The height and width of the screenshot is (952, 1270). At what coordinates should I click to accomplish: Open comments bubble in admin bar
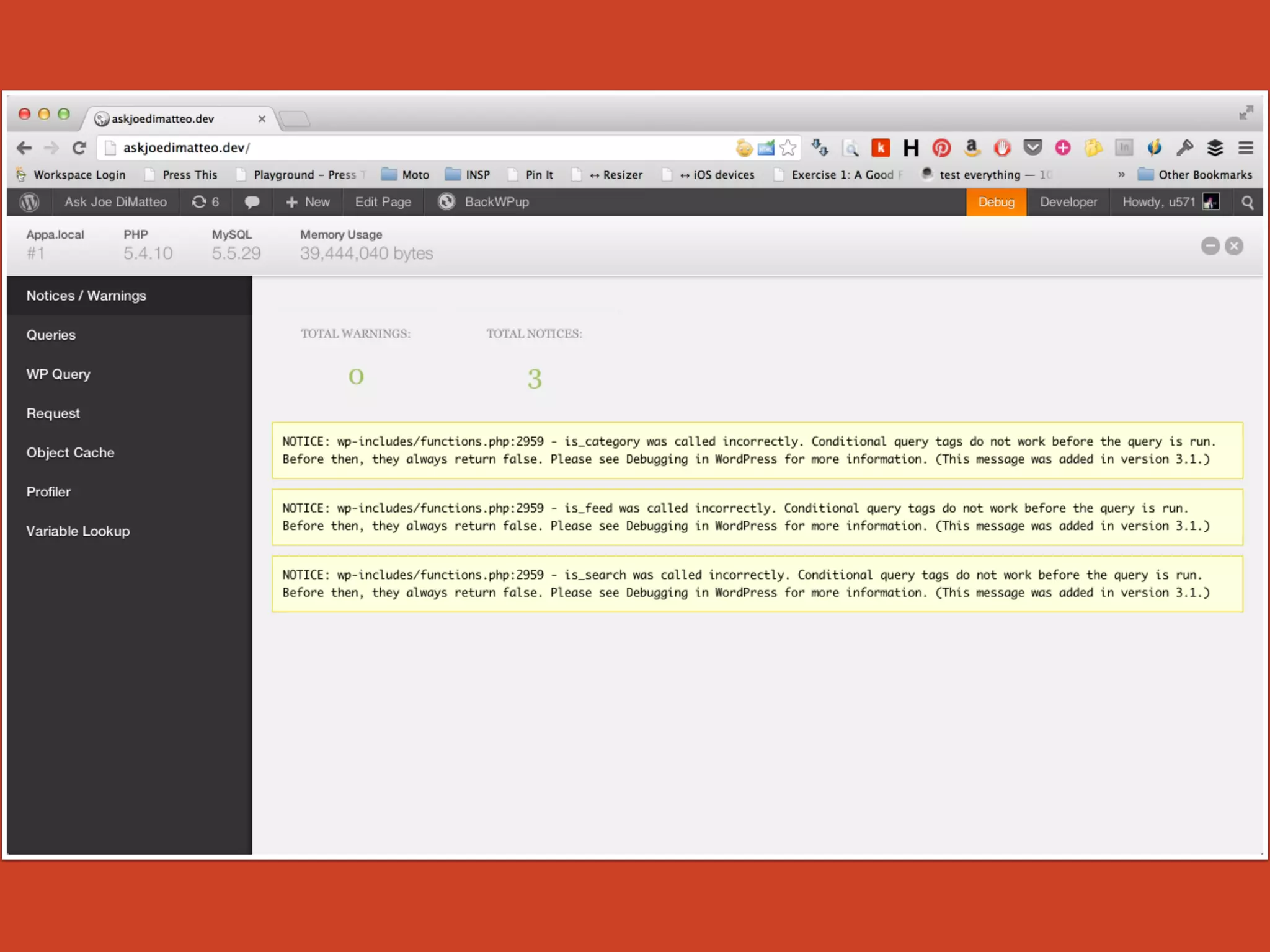pos(252,202)
